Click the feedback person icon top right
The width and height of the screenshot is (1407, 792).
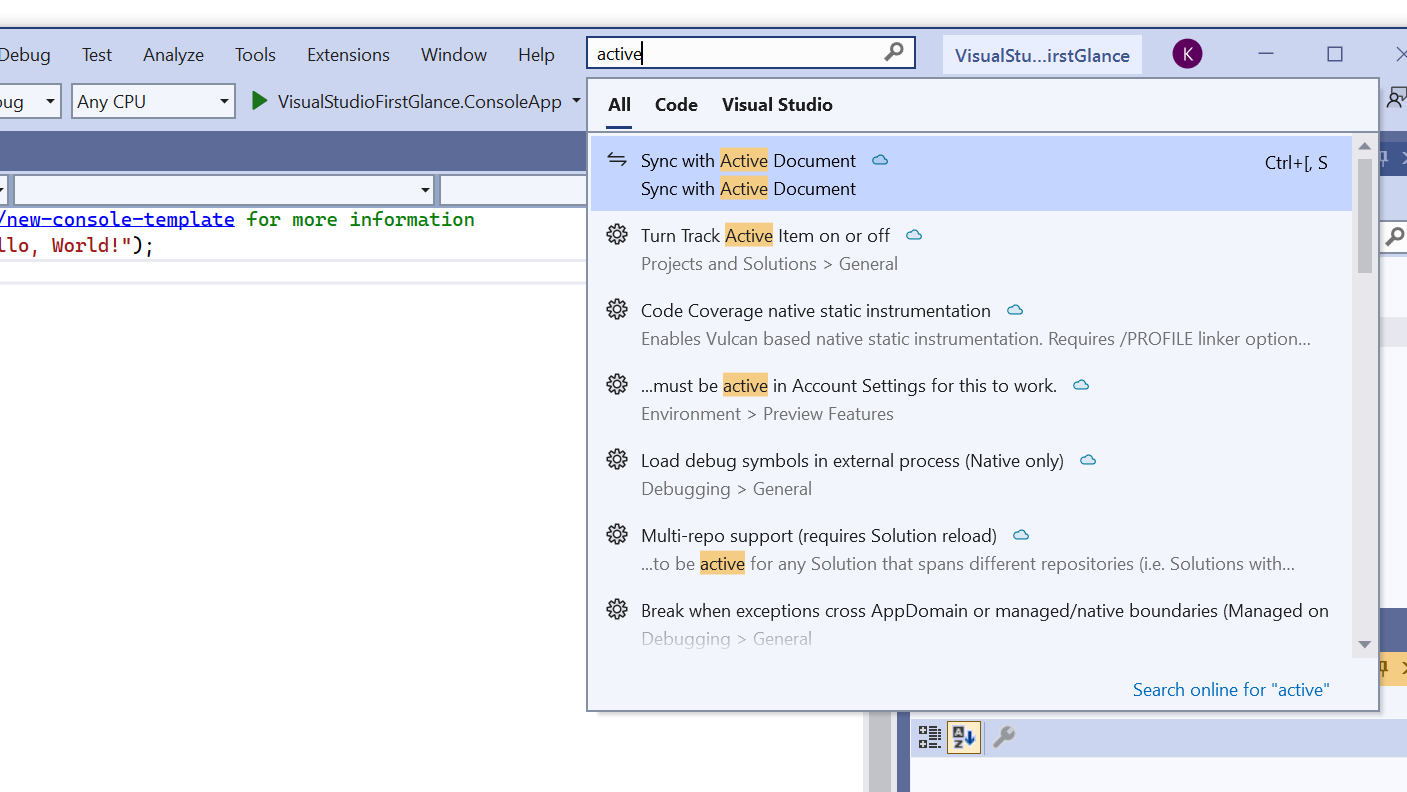coord(1397,97)
